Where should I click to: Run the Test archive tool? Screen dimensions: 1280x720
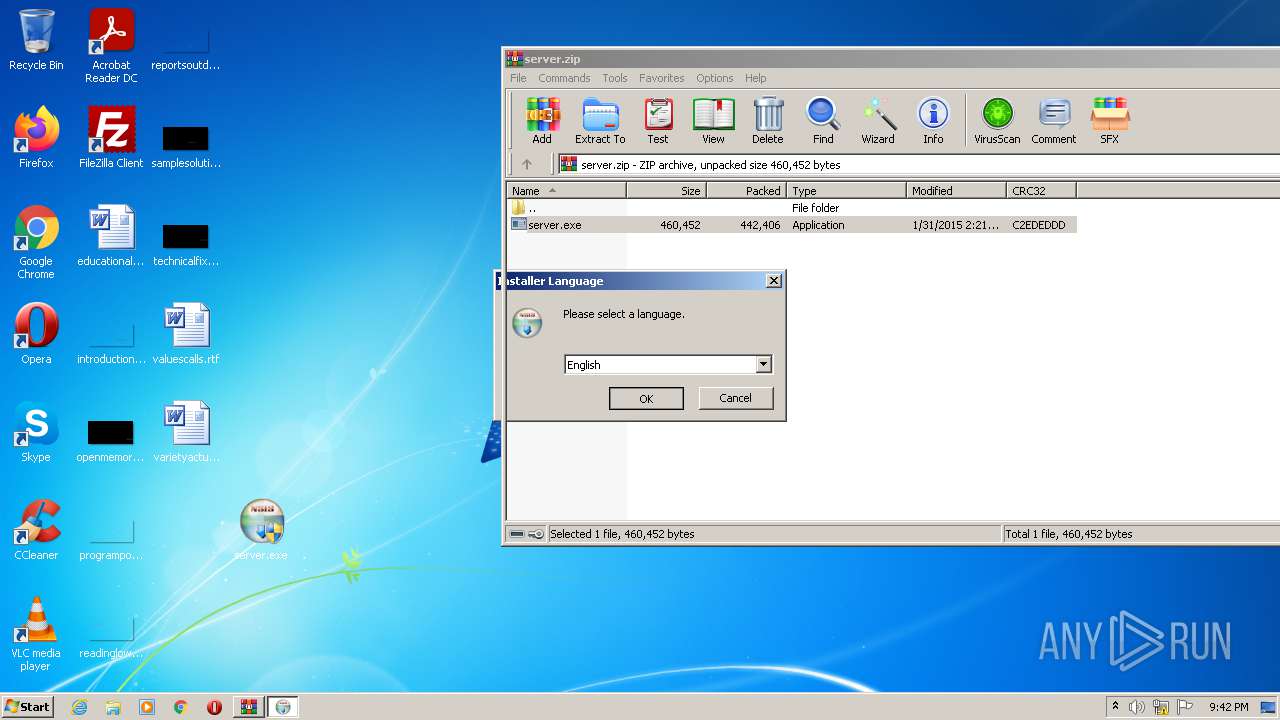click(x=658, y=121)
